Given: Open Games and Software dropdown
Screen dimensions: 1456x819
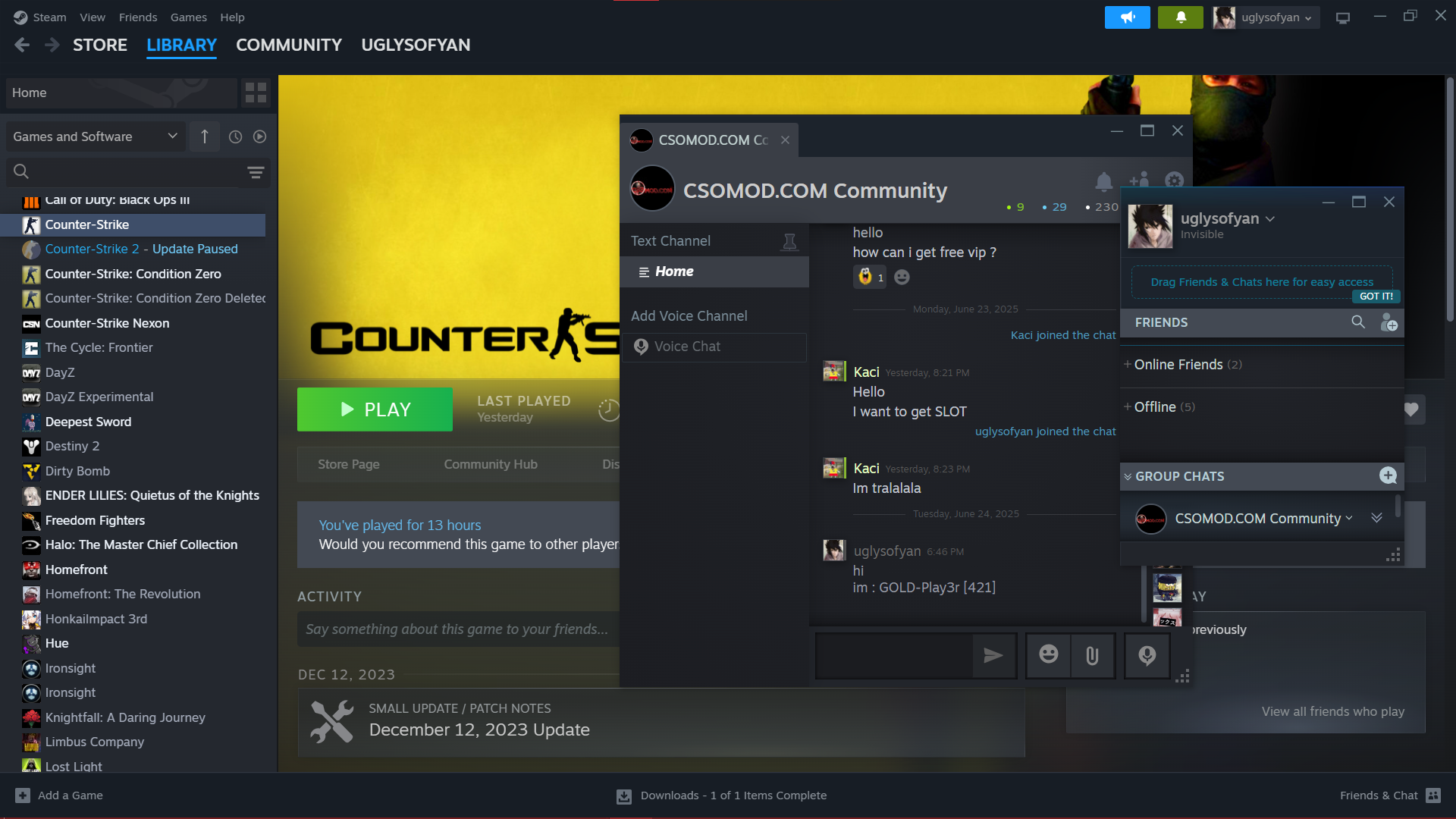Looking at the screenshot, I should click(x=95, y=136).
